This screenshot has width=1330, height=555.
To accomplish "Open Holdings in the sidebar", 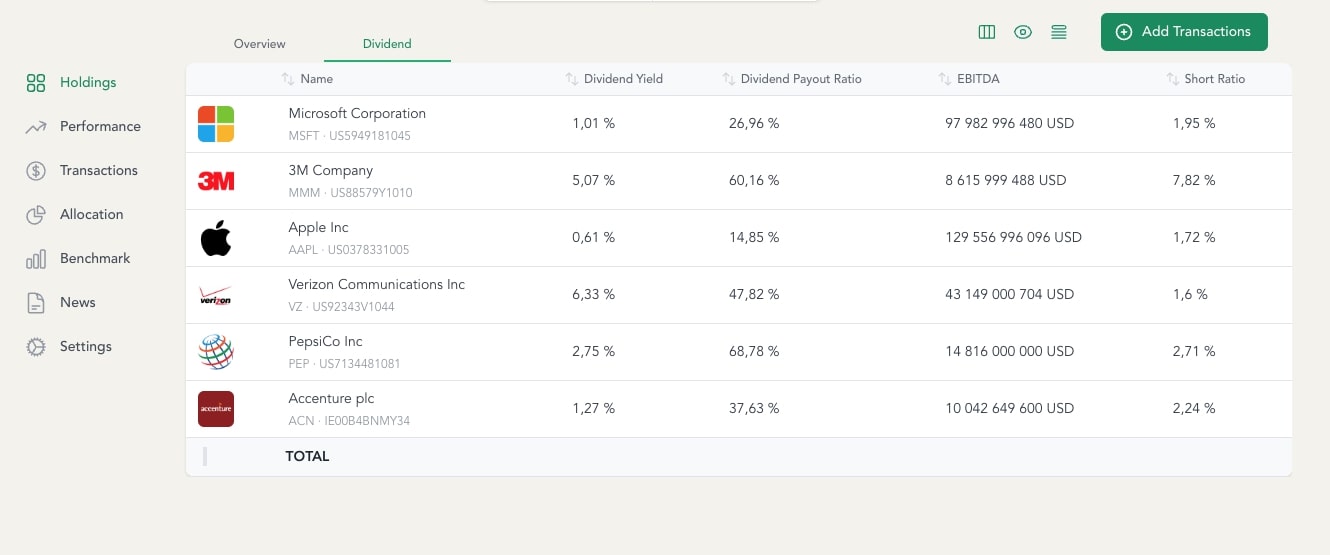I will tap(88, 83).
